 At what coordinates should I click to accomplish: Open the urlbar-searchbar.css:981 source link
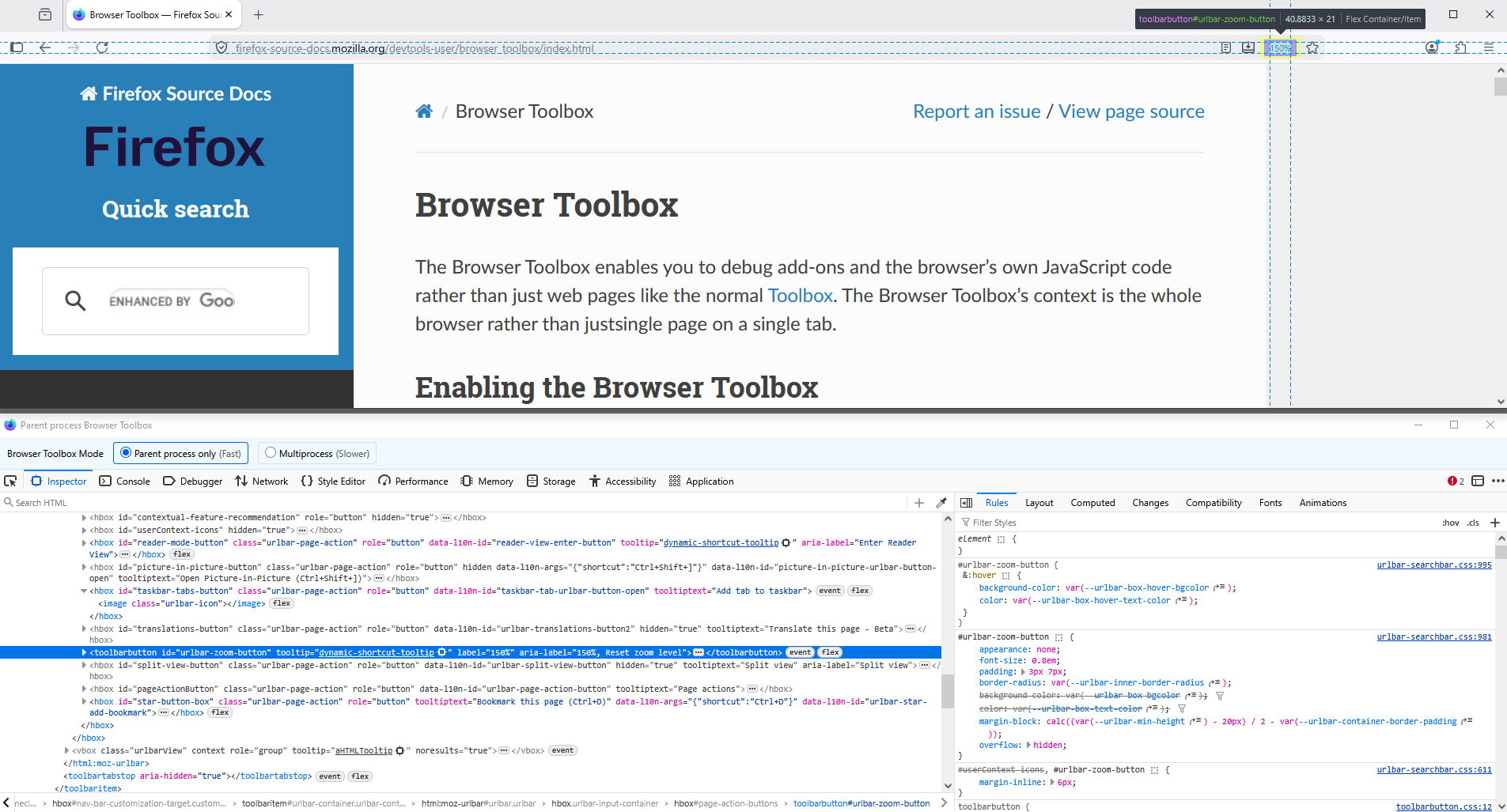(1434, 637)
